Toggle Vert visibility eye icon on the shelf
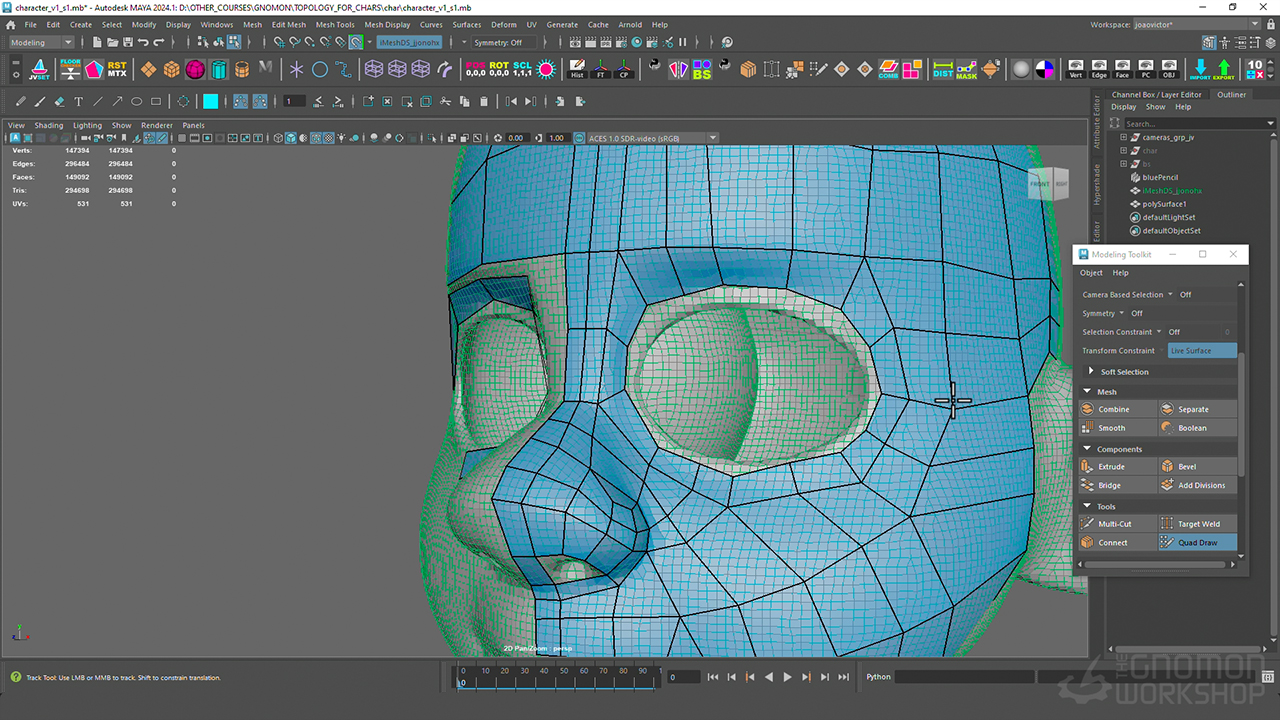This screenshot has width=1280, height=720. click(1076, 69)
